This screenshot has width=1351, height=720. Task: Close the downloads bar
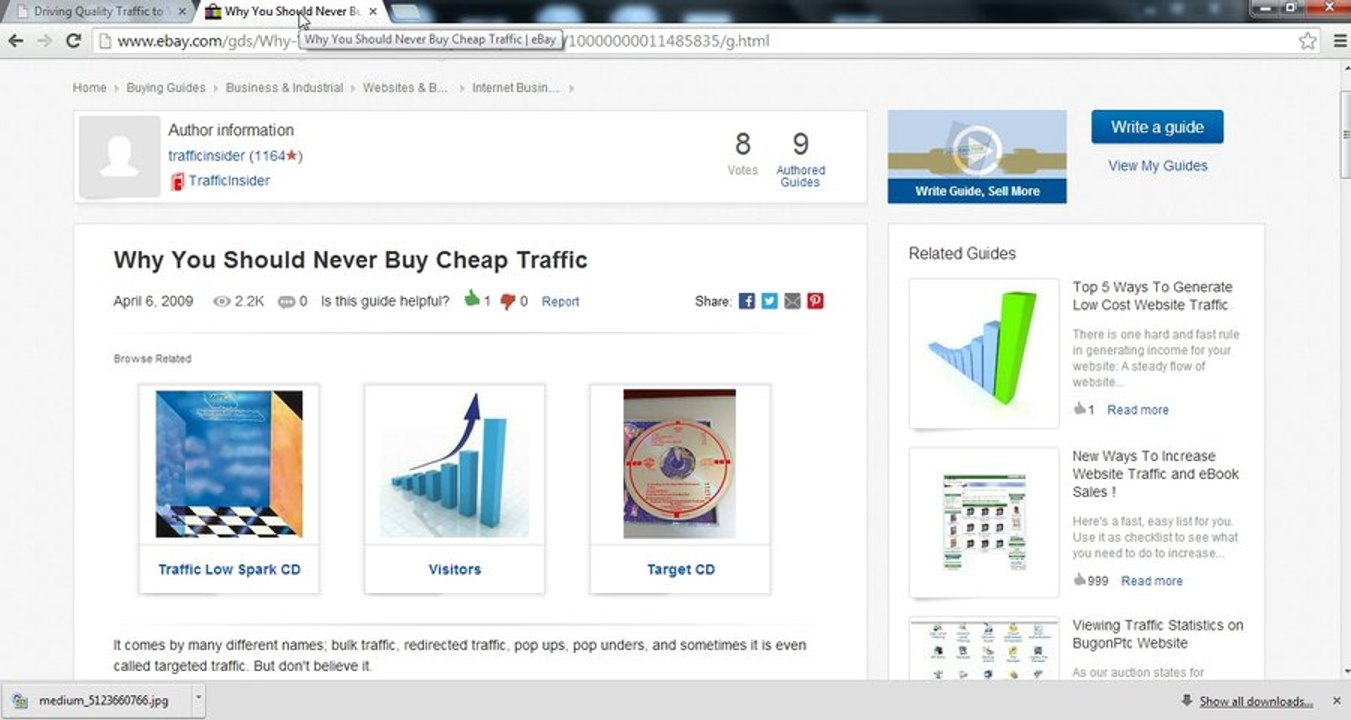point(1336,701)
